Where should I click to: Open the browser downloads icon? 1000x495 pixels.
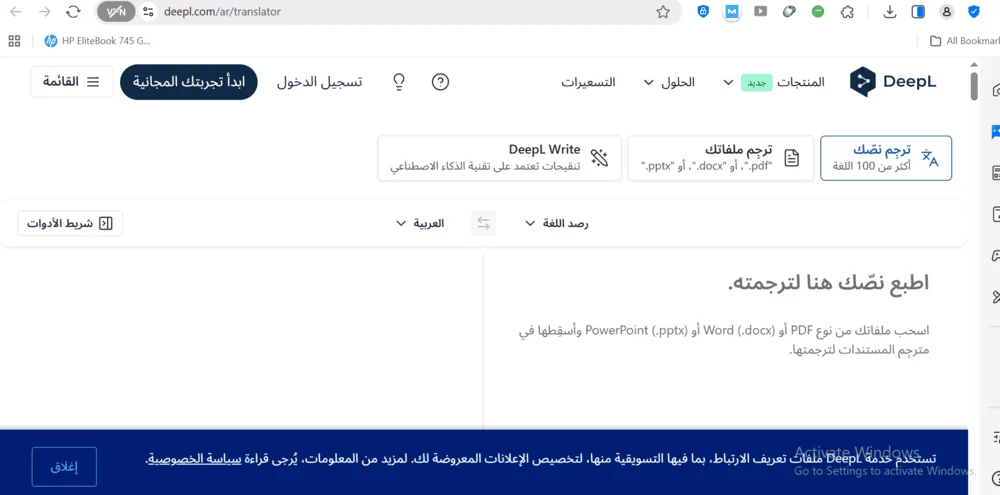[x=890, y=11]
